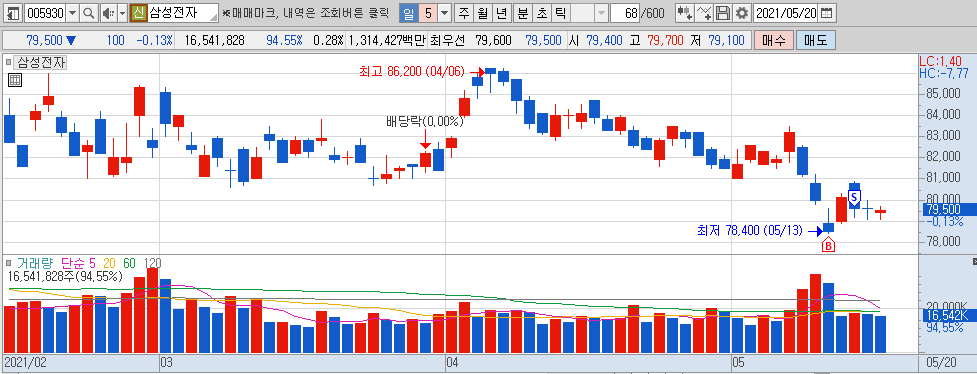Switch to the 초 second chart
The height and width of the screenshot is (374, 977).
[542, 12]
